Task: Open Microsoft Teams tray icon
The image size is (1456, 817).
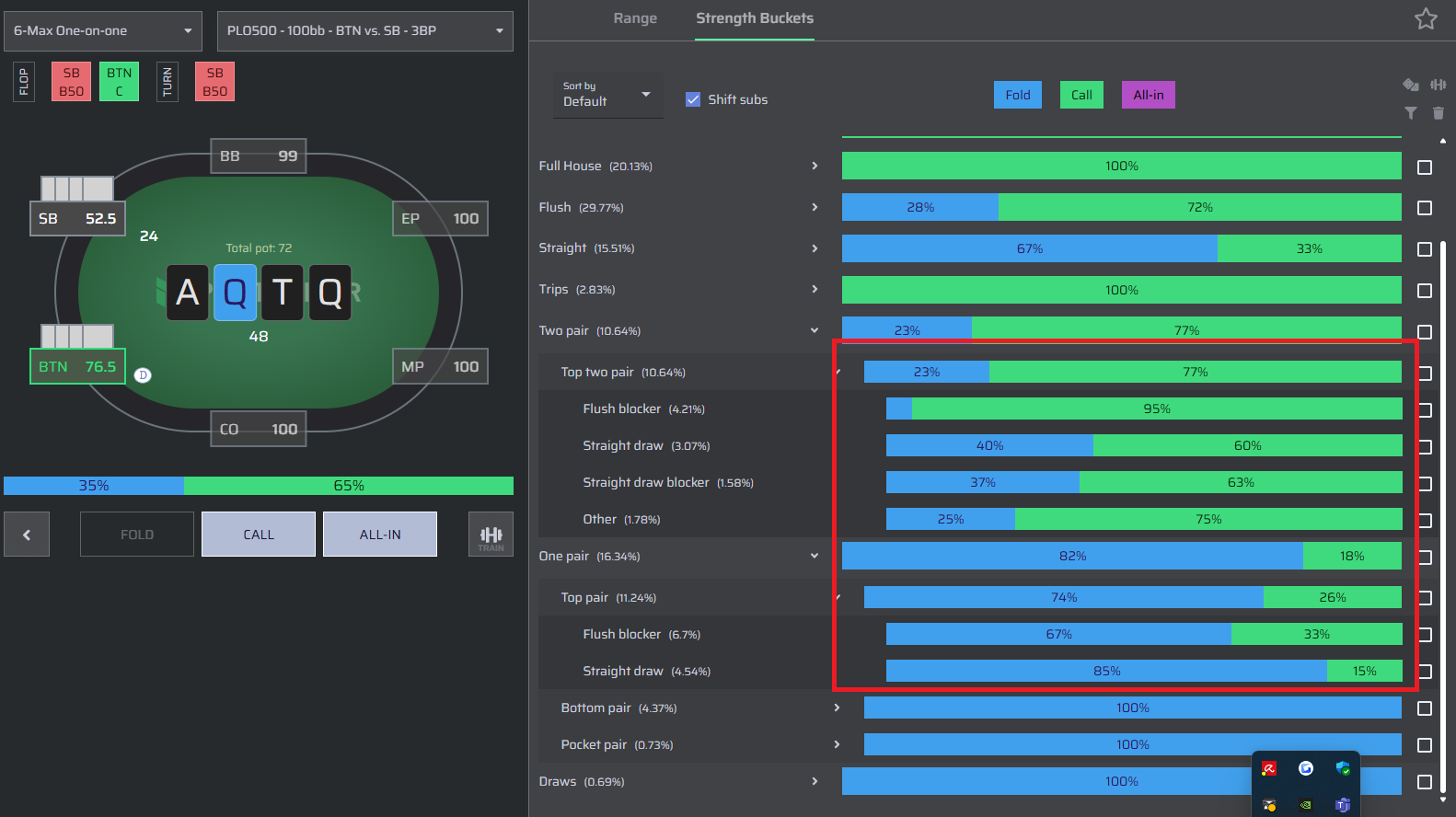Action: [1343, 805]
